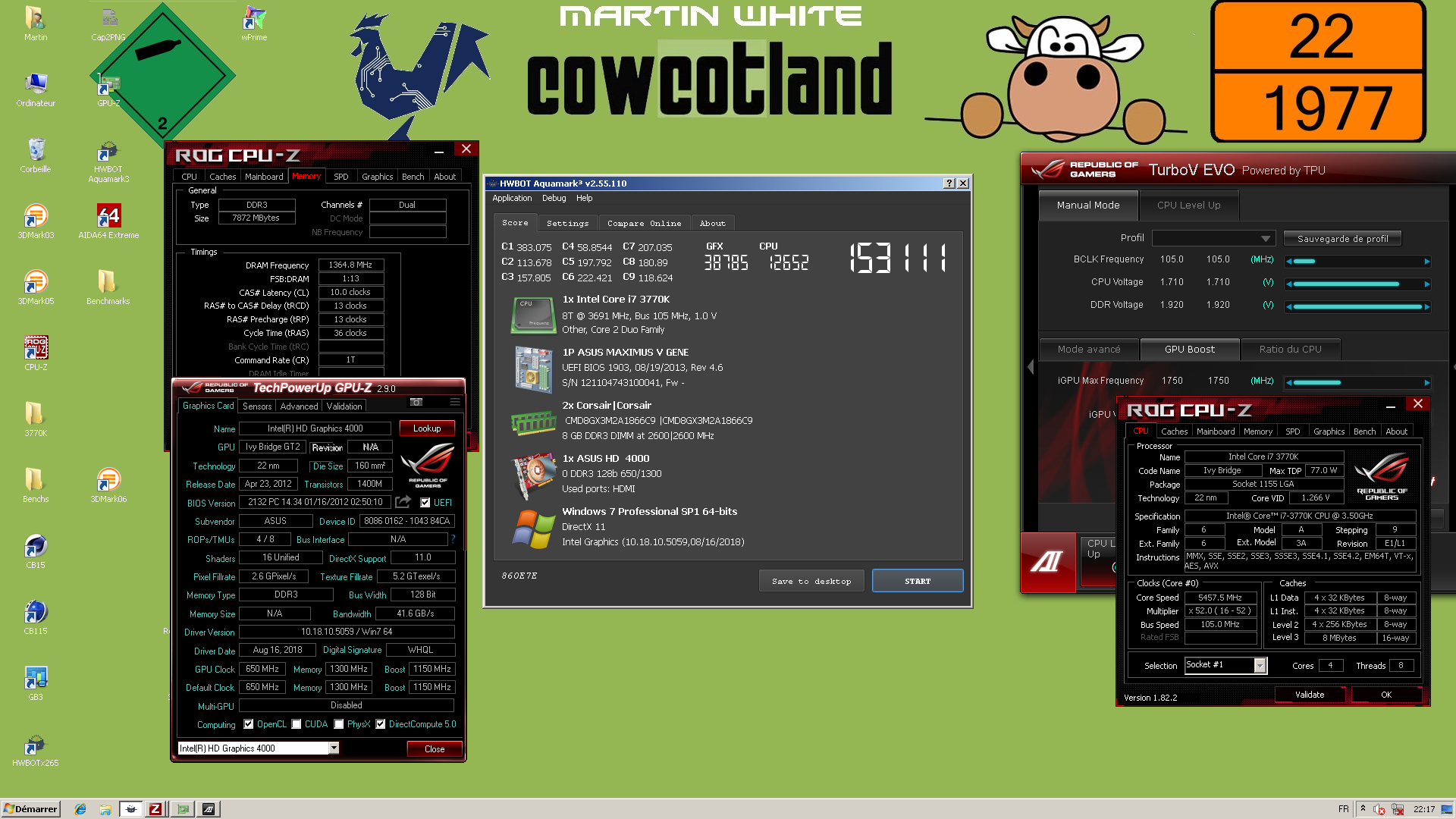Open Internet Explorer from the taskbar
This screenshot has width=1456, height=819.
click(80, 809)
